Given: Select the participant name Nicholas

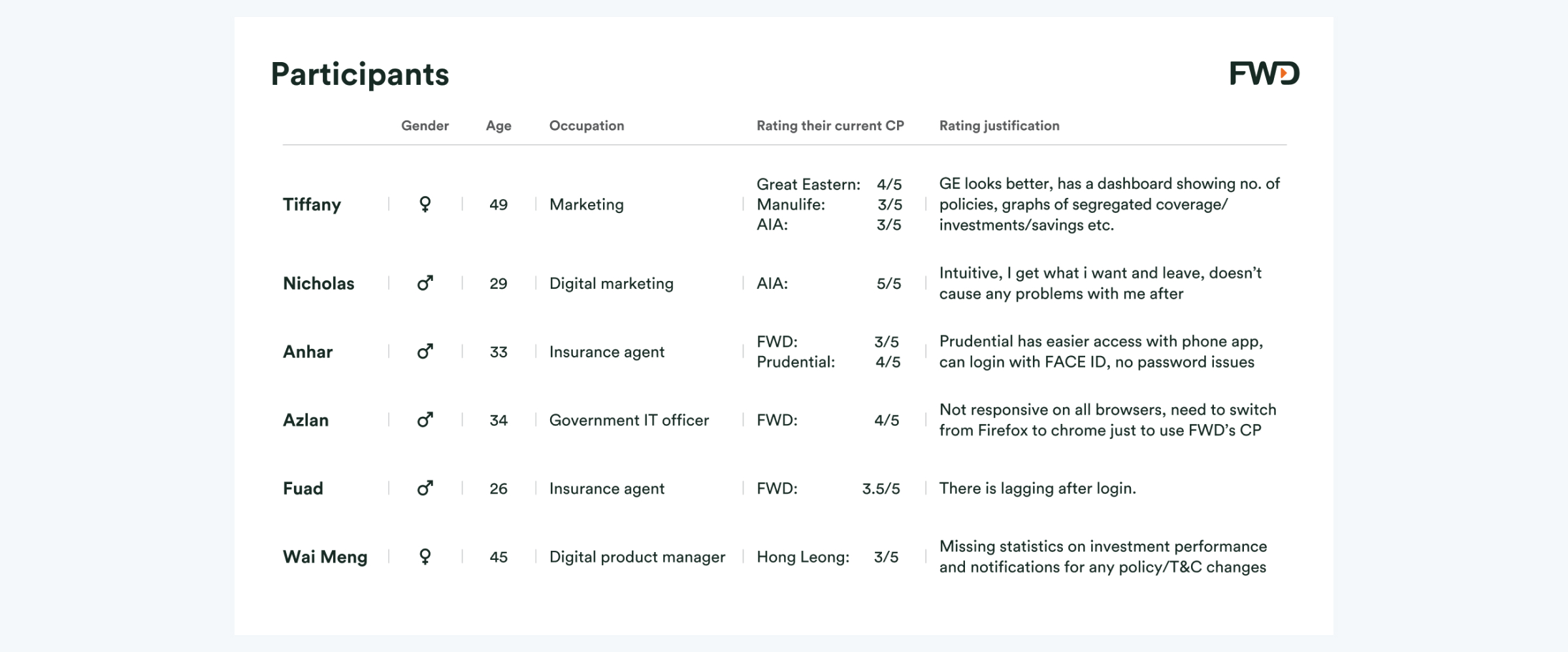Looking at the screenshot, I should pyautogui.click(x=318, y=284).
